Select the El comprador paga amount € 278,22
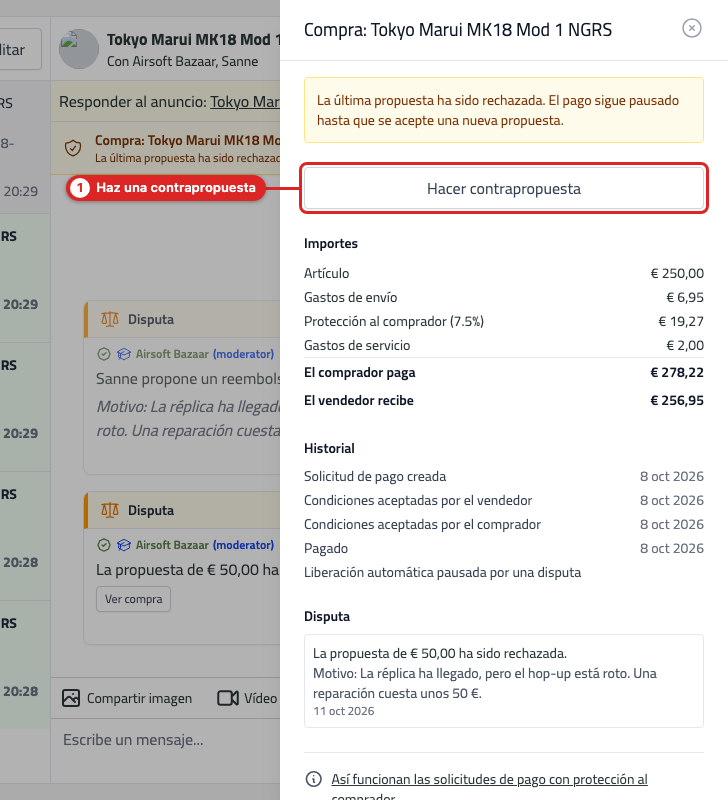This screenshot has height=800, width=728. point(677,372)
